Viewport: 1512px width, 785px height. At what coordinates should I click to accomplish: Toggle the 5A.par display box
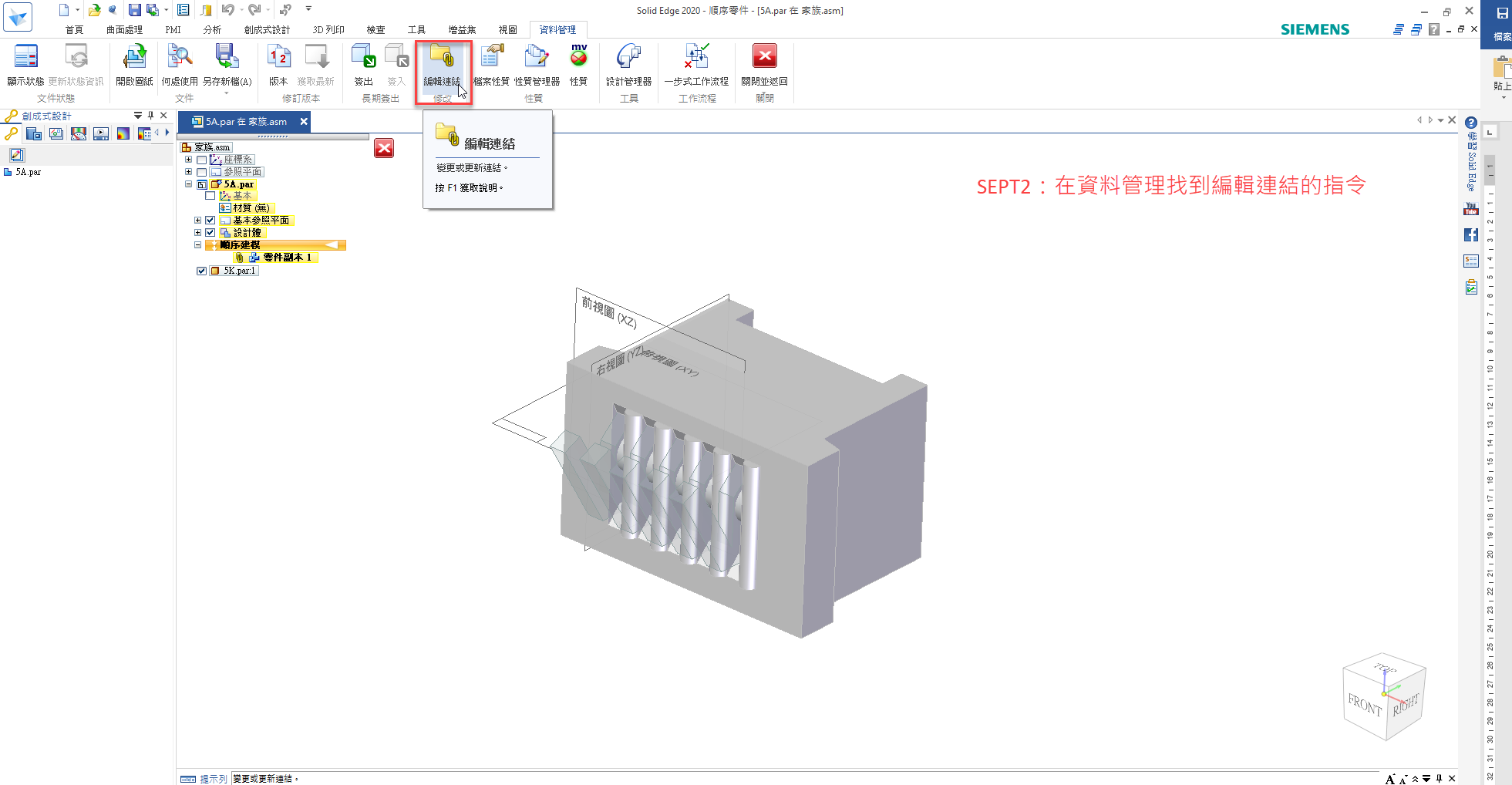202,184
